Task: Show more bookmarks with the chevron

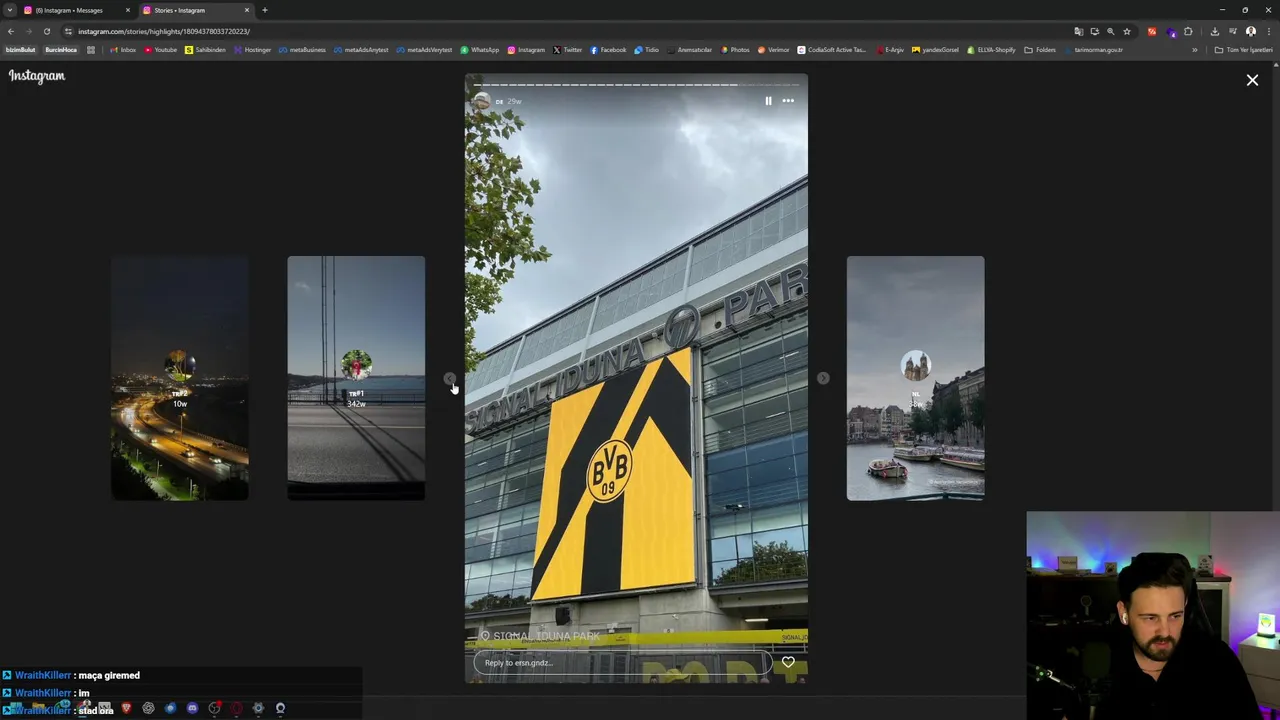Action: coord(1194,50)
